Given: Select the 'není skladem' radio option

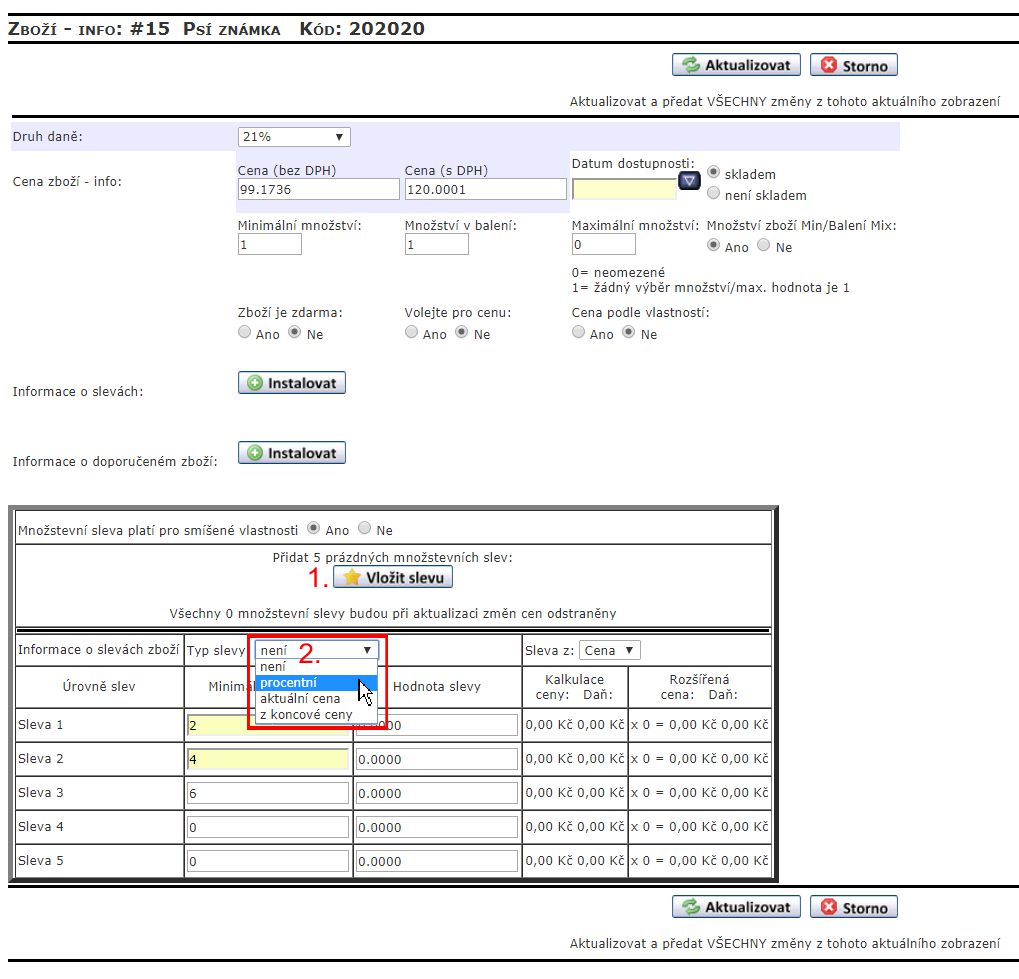Looking at the screenshot, I should click(714, 194).
